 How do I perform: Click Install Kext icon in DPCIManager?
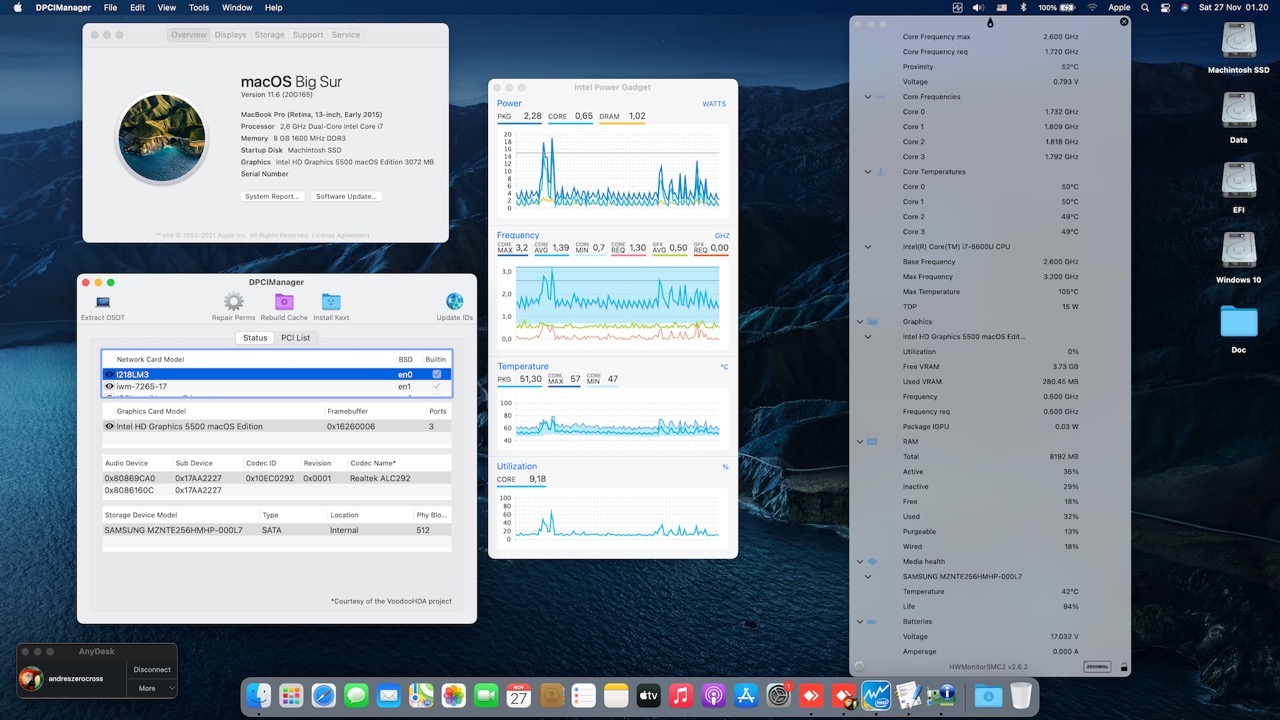tap(331, 301)
